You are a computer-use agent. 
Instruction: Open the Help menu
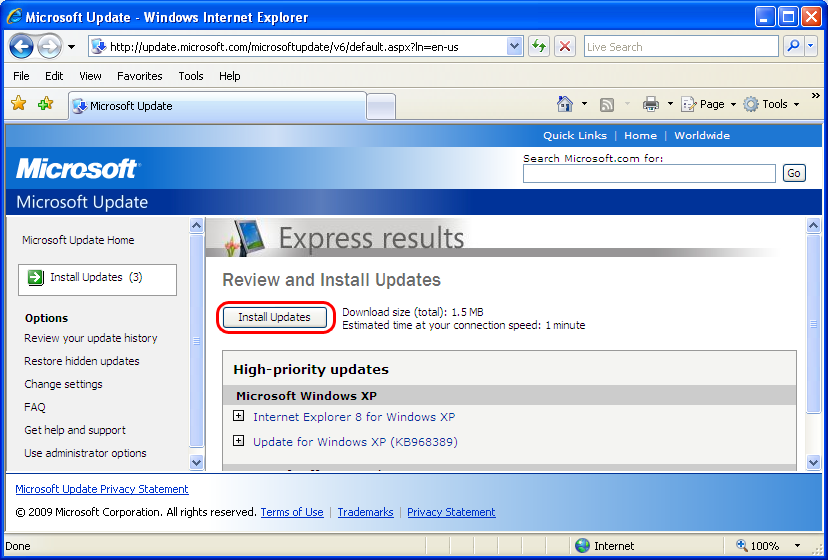230,76
